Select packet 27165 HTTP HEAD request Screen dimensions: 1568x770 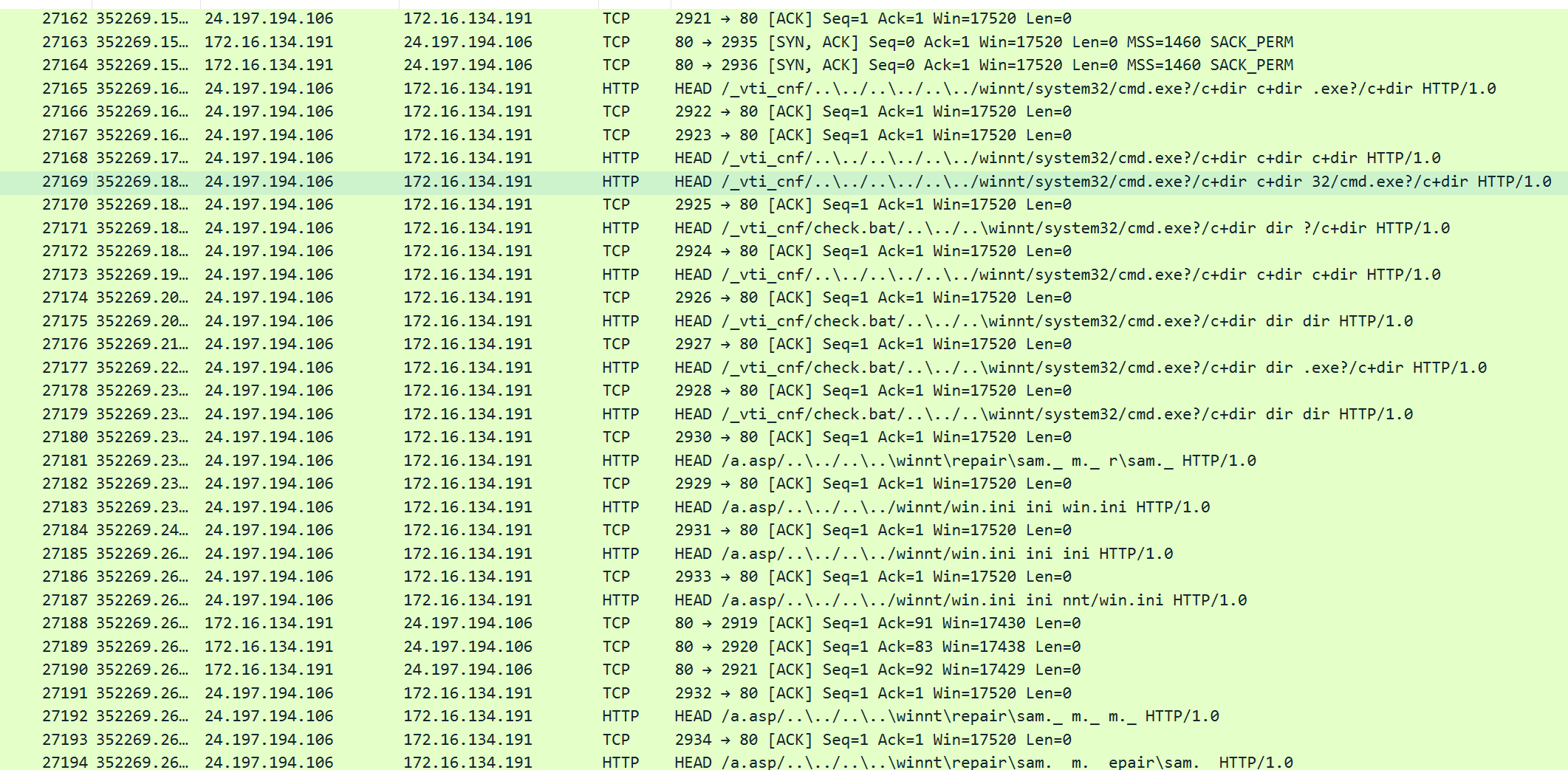(784, 89)
